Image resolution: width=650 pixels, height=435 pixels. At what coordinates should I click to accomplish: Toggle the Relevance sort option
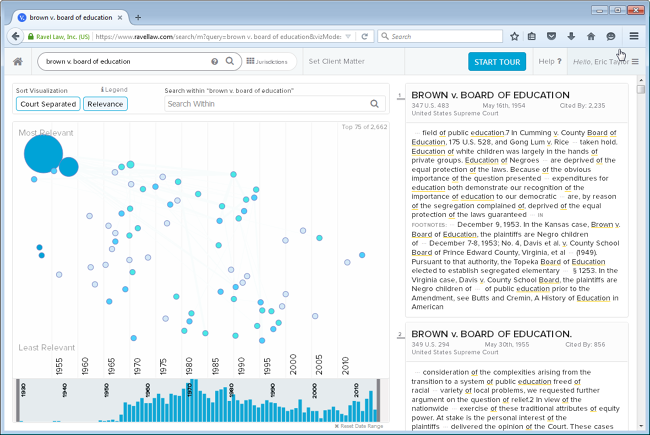pyautogui.click(x=105, y=104)
